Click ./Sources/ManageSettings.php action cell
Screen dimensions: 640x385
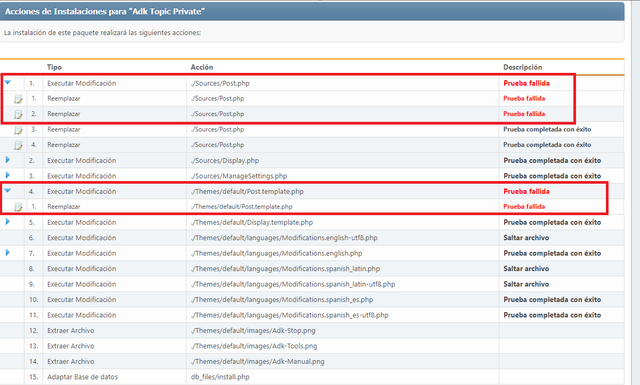[239, 176]
